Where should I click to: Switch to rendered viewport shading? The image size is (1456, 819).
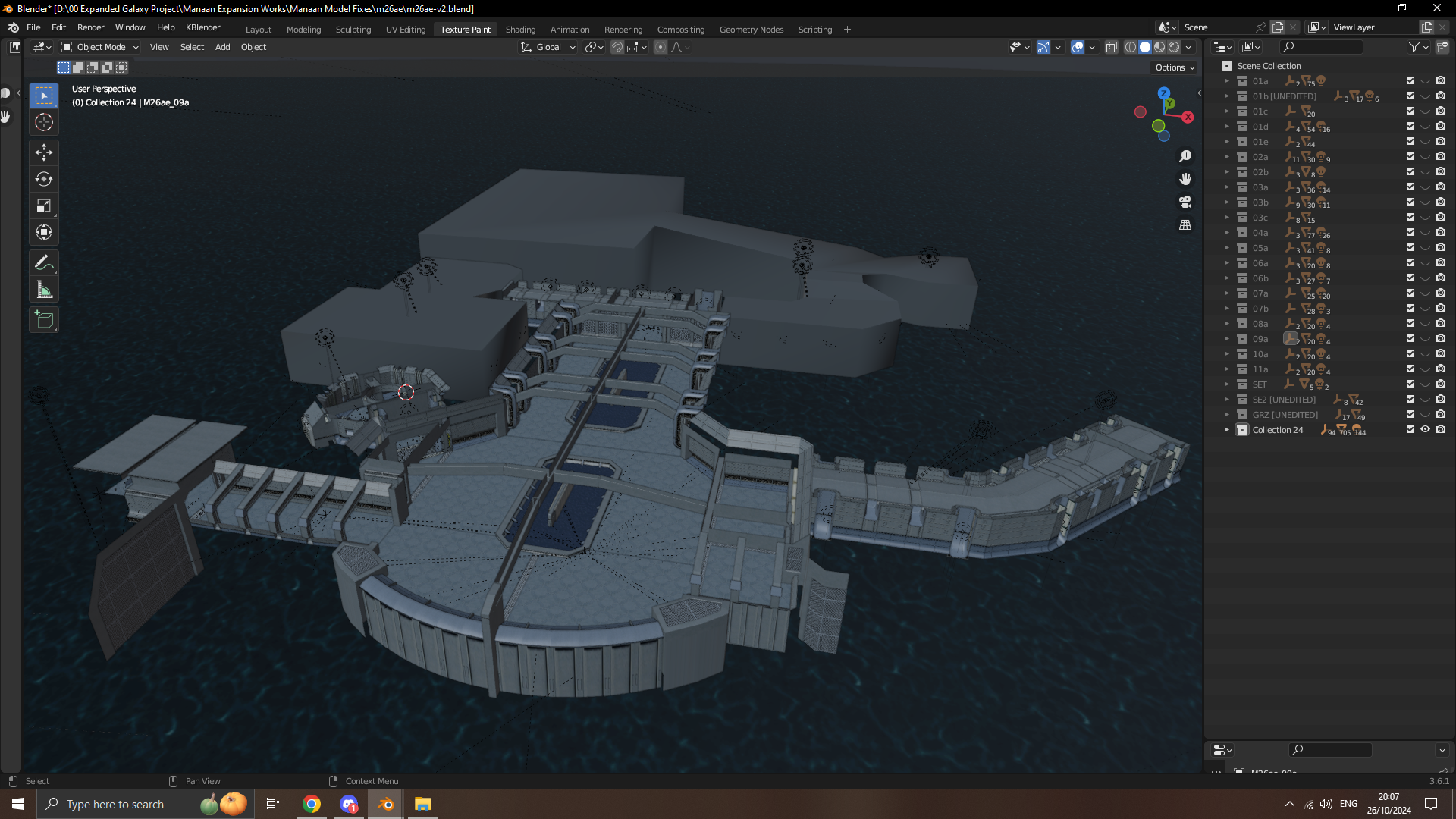pos(1174,47)
